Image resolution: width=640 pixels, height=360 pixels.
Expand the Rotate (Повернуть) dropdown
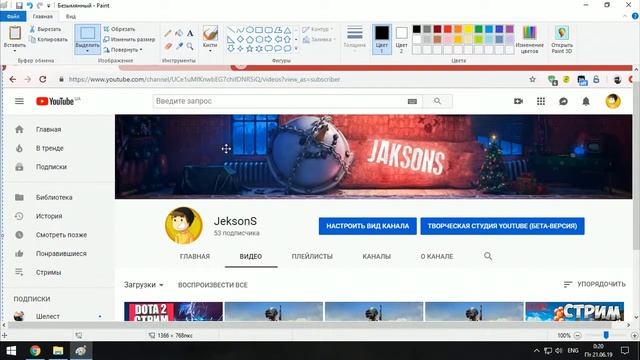pos(122,50)
